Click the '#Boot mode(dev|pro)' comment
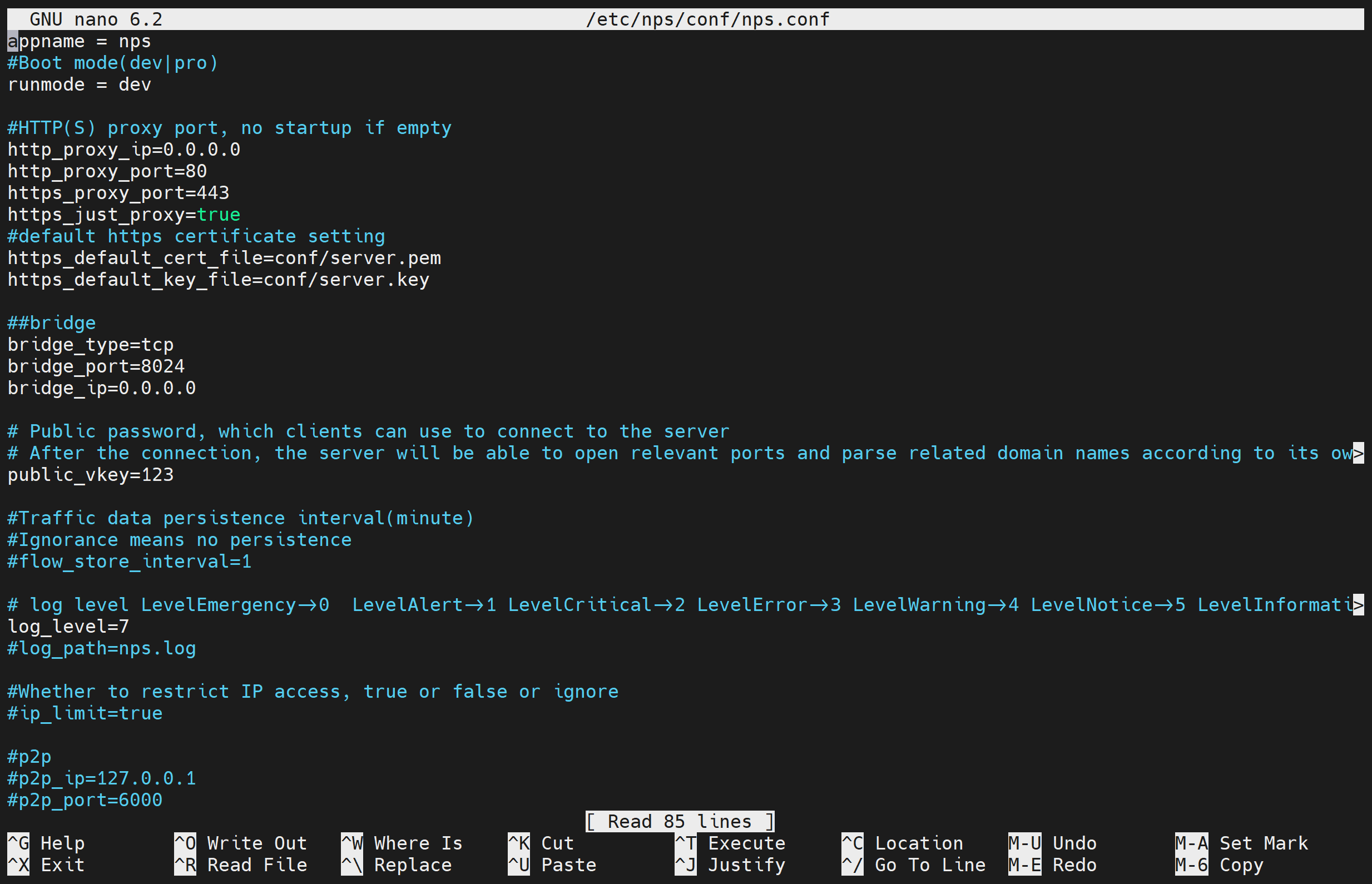Image resolution: width=1372 pixels, height=884 pixels. pyautogui.click(x=112, y=63)
